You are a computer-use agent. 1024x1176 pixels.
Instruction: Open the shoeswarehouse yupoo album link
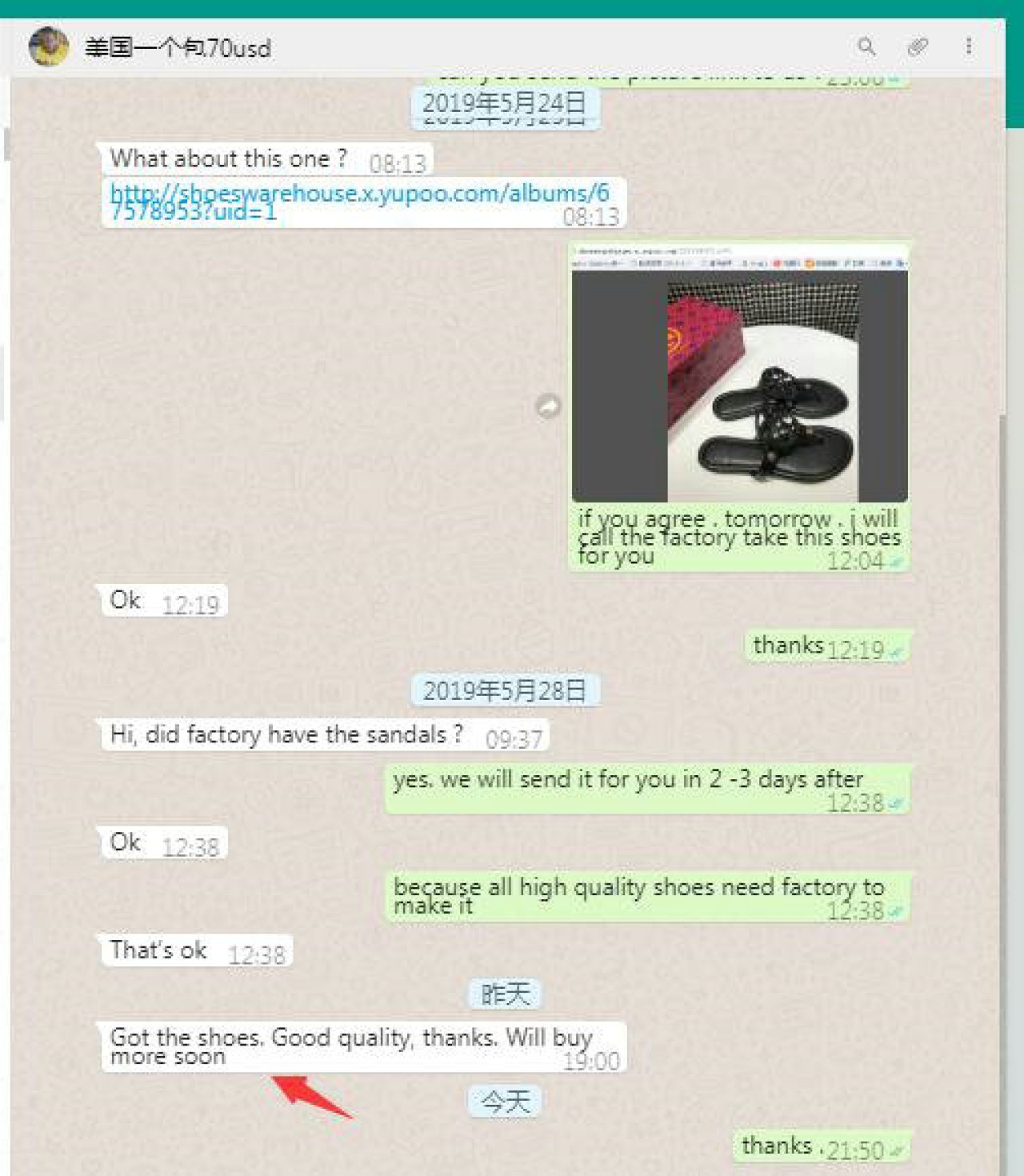coord(360,202)
